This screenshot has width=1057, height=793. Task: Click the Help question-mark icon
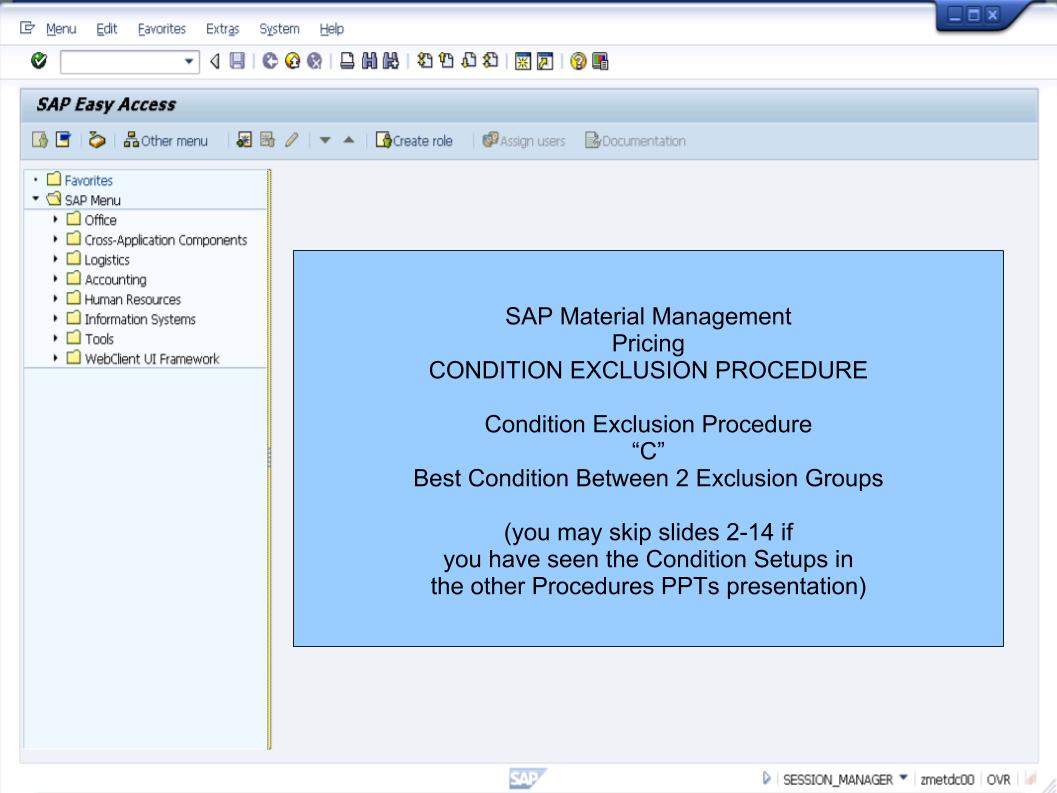(577, 60)
